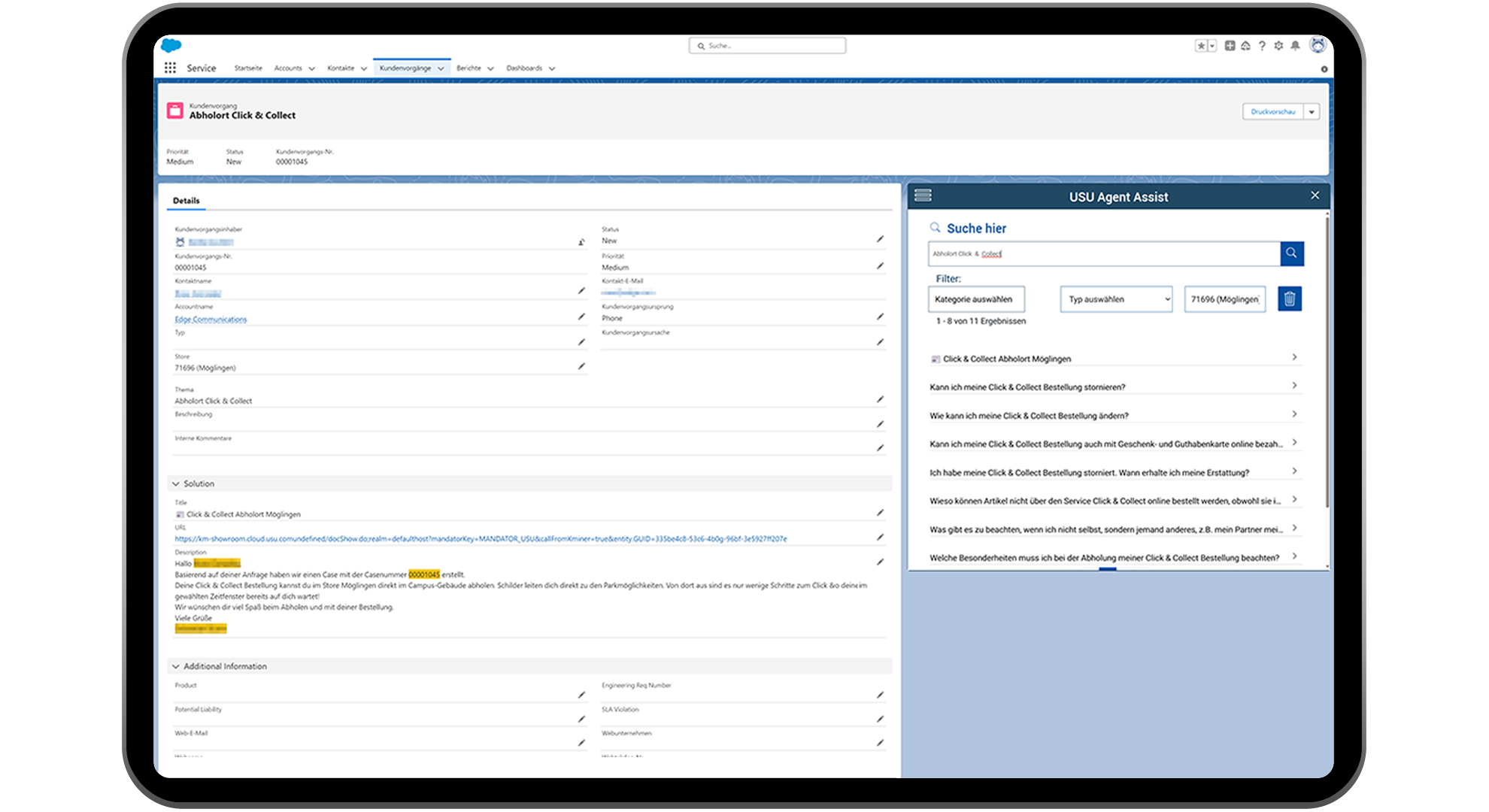The height and width of the screenshot is (812, 1489).
Task: Open result about Erstattung after storniert
Action: pyautogui.click(x=1114, y=473)
